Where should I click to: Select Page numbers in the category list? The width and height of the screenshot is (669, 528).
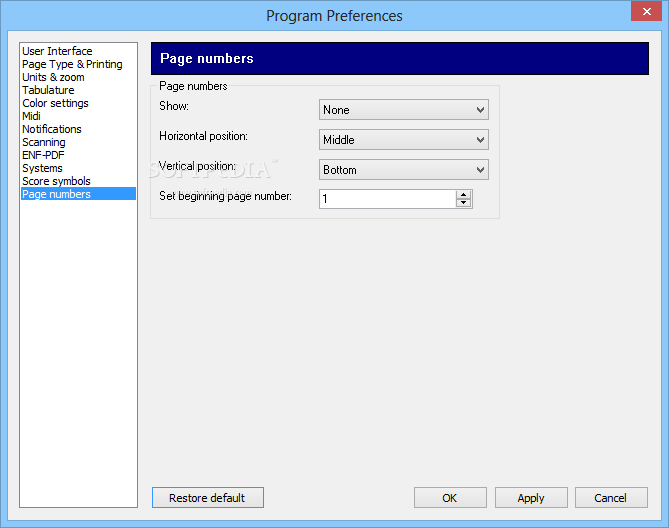tap(79, 194)
